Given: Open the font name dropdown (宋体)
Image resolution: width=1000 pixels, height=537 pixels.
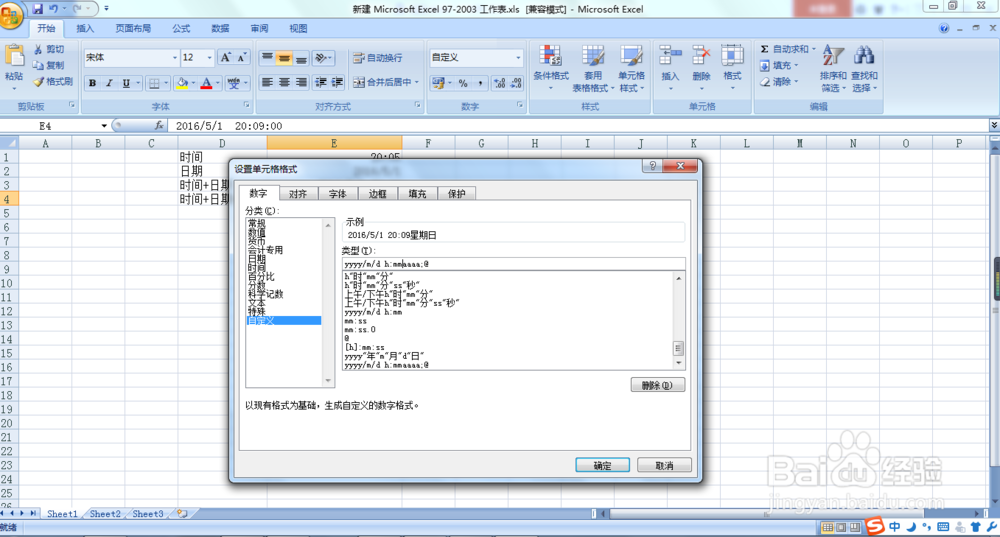Looking at the screenshot, I should (x=175, y=57).
